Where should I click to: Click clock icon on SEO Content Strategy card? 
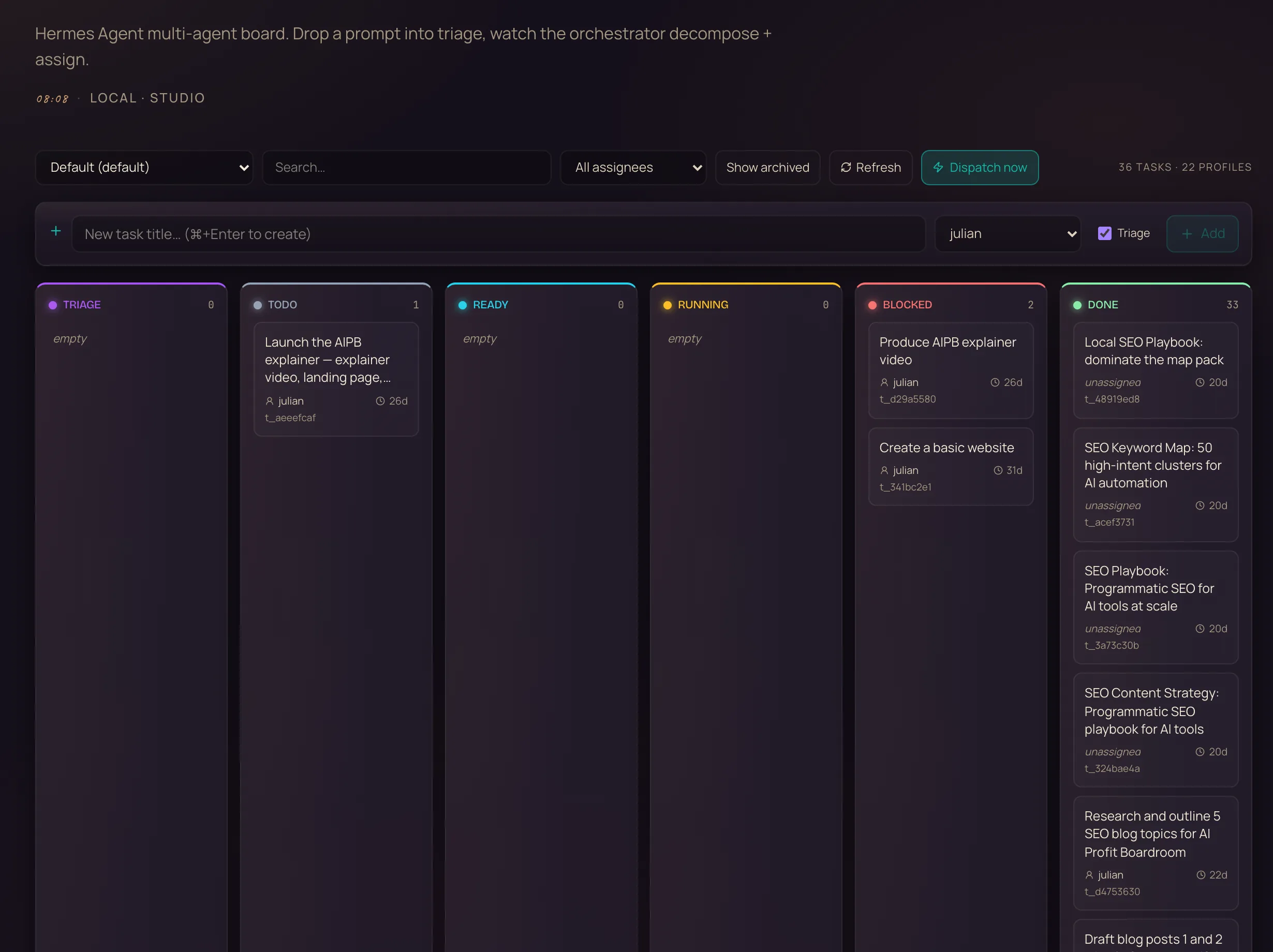(1200, 752)
